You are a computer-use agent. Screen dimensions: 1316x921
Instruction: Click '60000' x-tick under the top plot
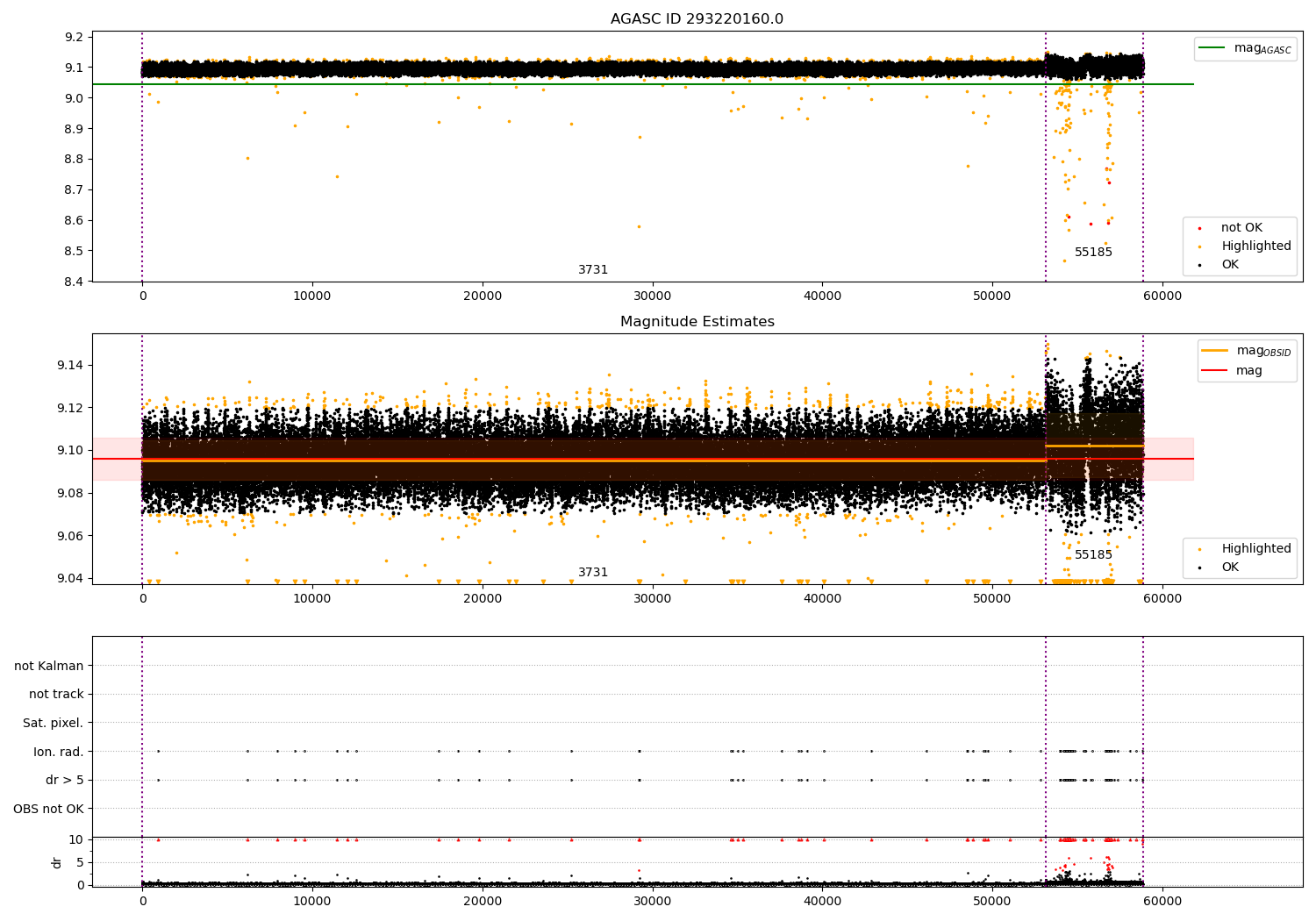[x=1162, y=297]
